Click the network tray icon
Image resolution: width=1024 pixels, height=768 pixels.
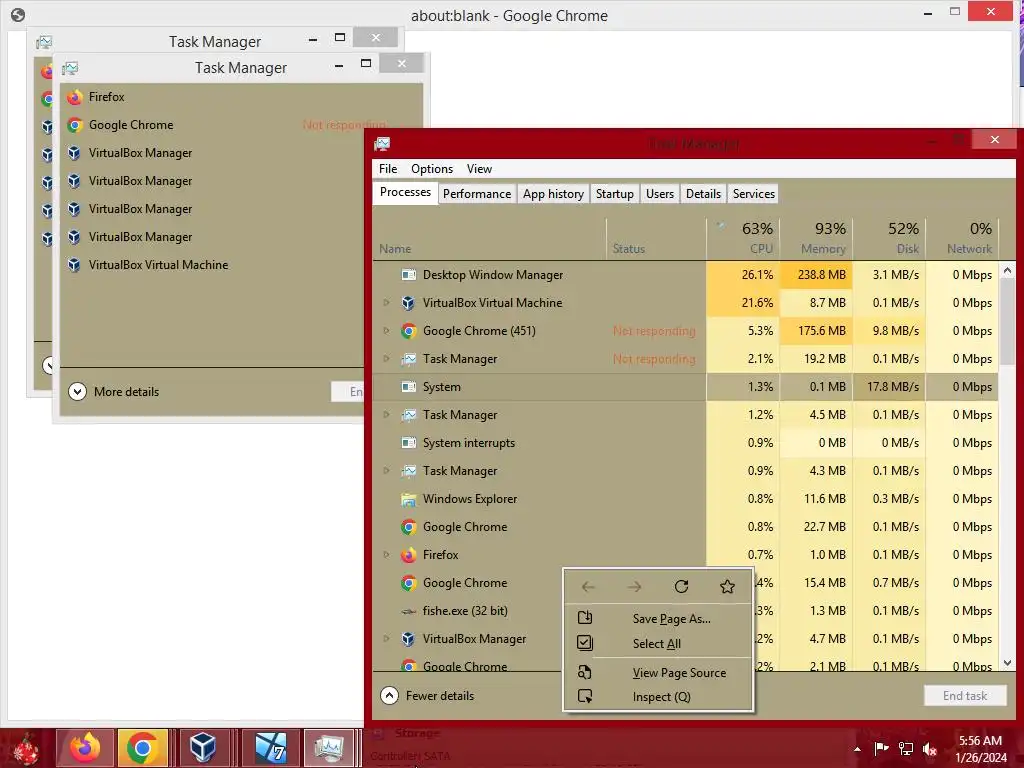point(906,748)
